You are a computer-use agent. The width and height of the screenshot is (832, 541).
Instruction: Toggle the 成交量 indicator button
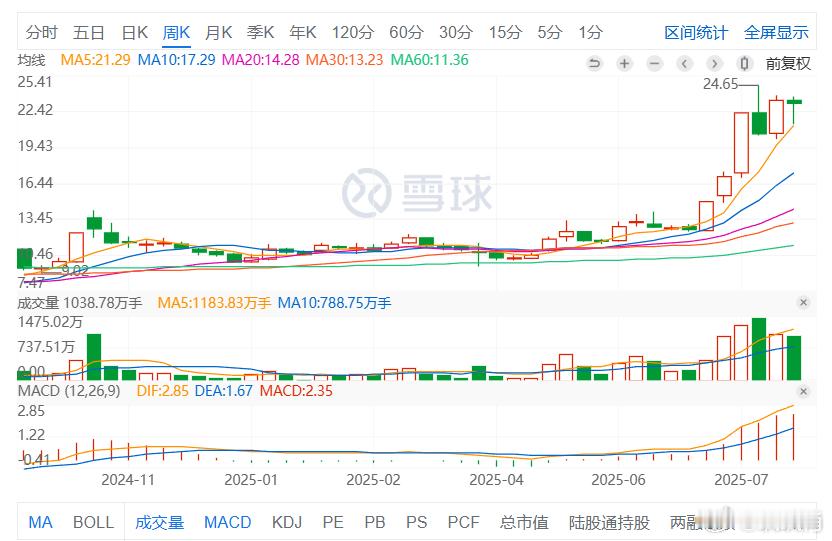click(159, 522)
